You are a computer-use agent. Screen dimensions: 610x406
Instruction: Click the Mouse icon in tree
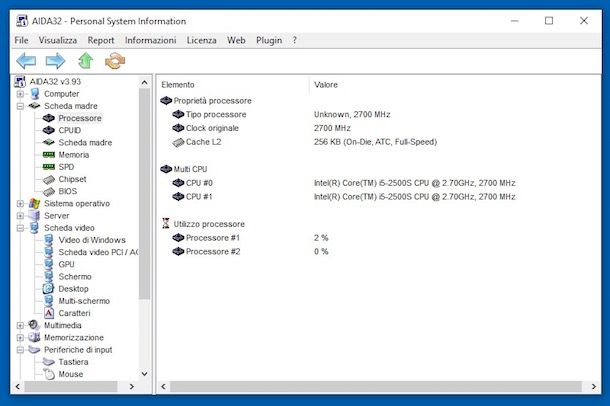(49, 374)
